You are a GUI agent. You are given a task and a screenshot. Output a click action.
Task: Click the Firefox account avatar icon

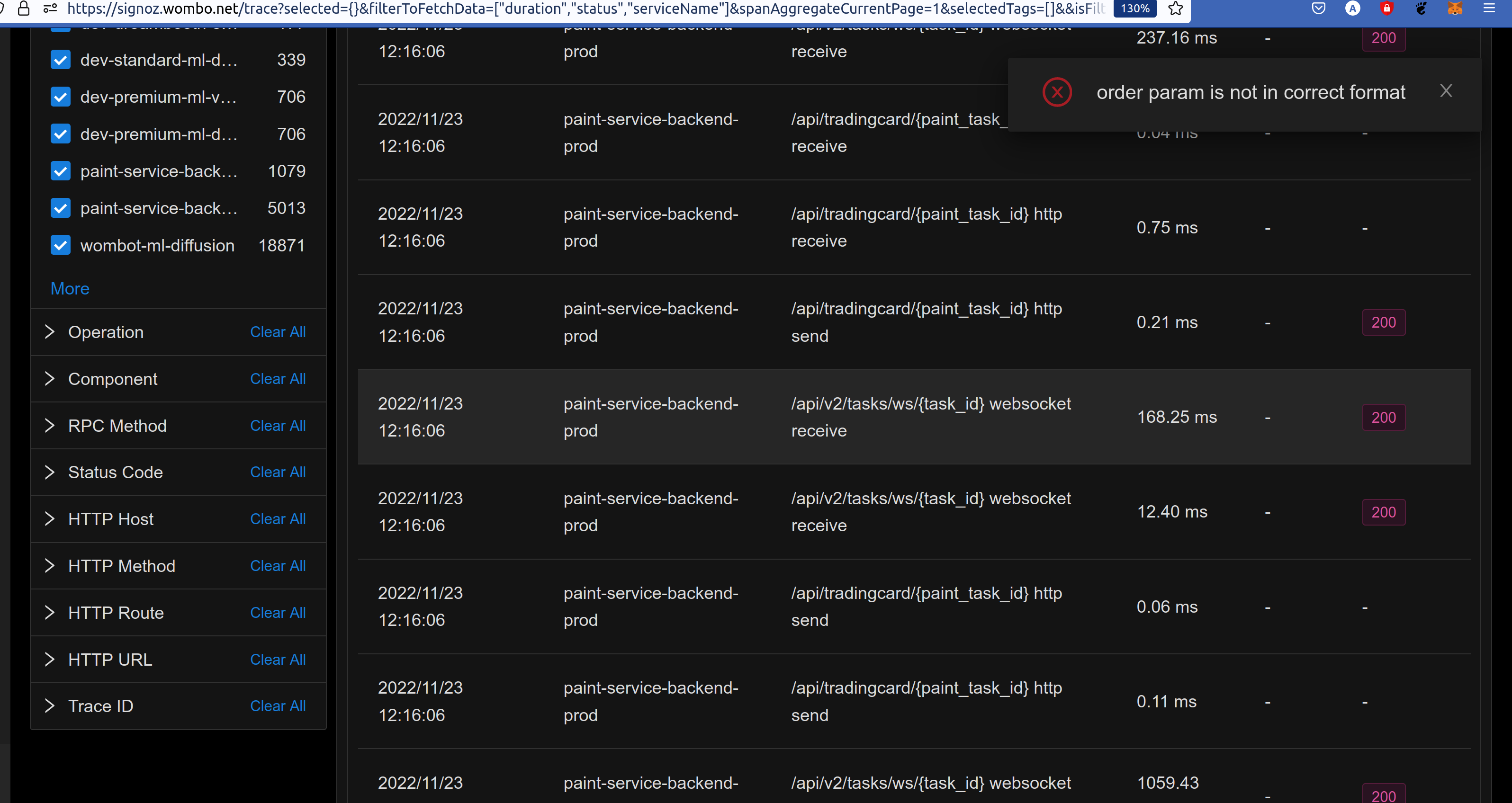(1352, 8)
